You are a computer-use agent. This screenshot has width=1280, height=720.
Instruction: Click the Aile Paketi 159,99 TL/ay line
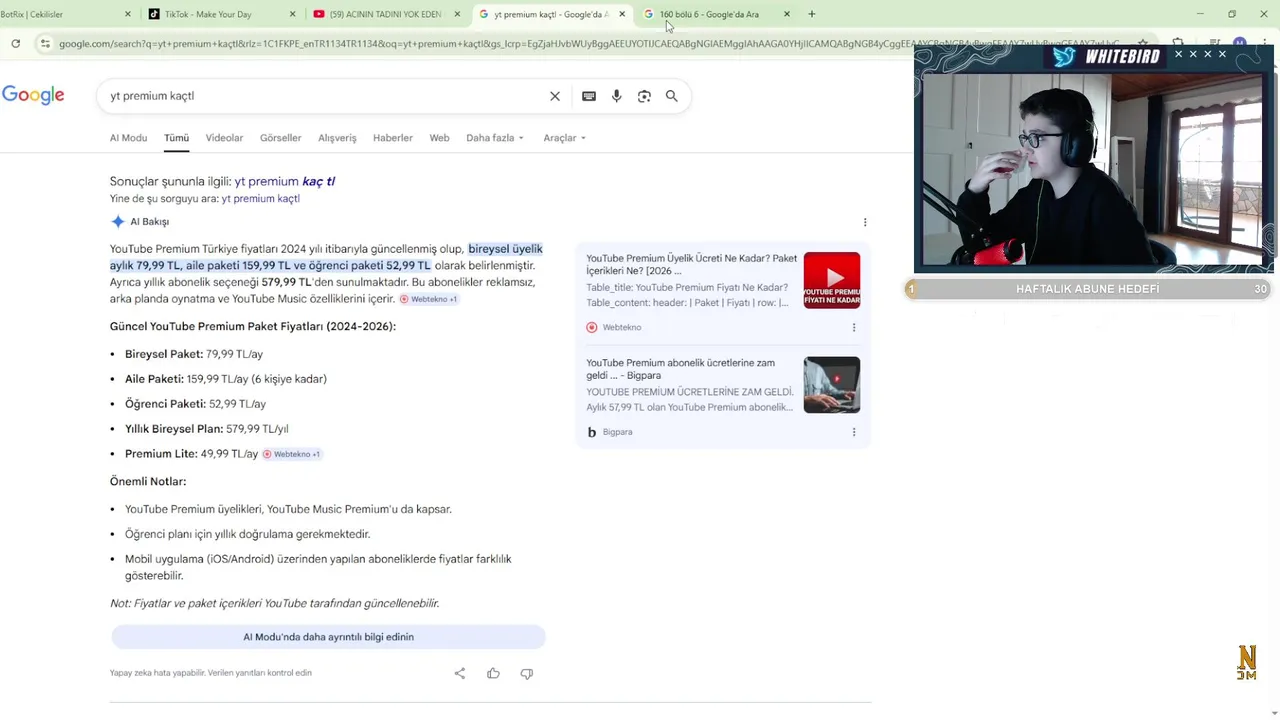point(226,379)
